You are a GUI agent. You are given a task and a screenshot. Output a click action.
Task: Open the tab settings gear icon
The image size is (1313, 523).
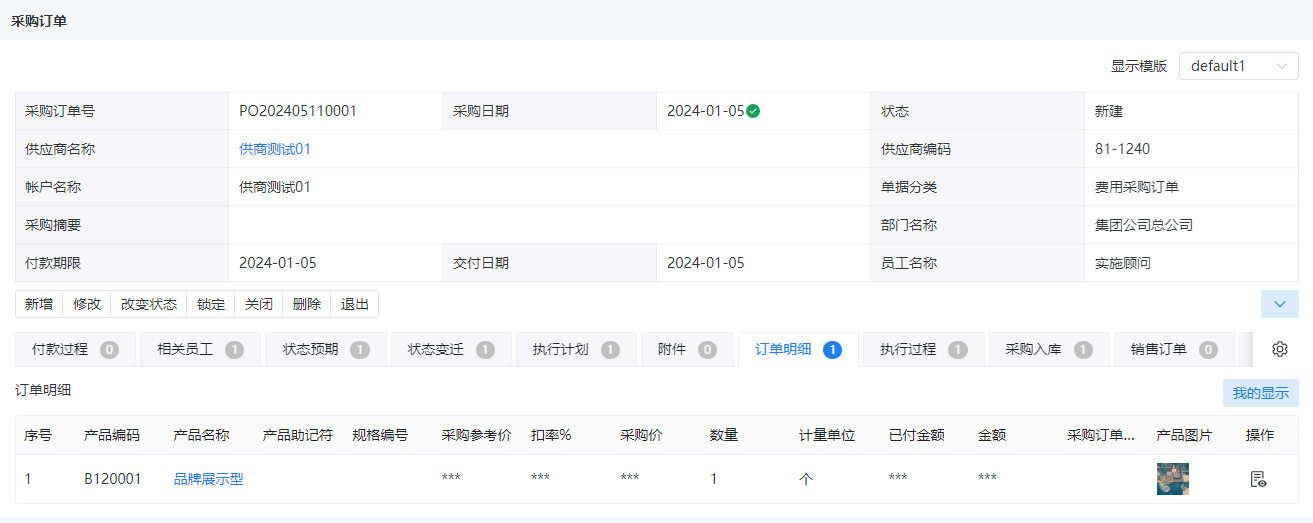click(1279, 349)
